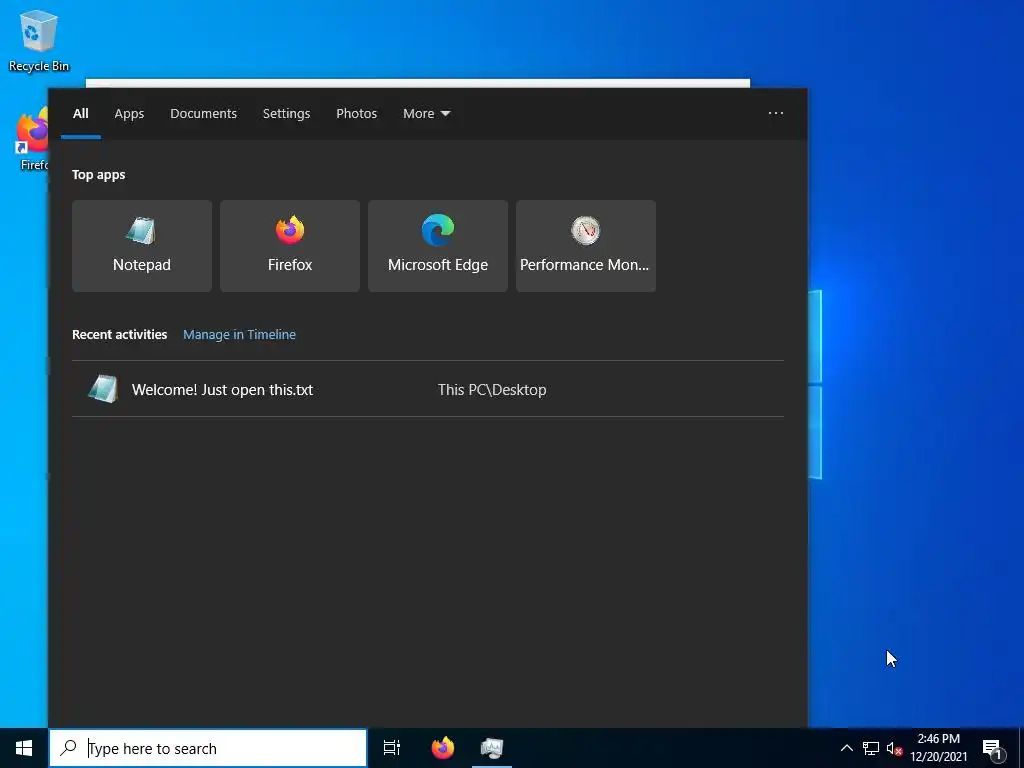Click This PC\Desktop location text

tap(492, 390)
